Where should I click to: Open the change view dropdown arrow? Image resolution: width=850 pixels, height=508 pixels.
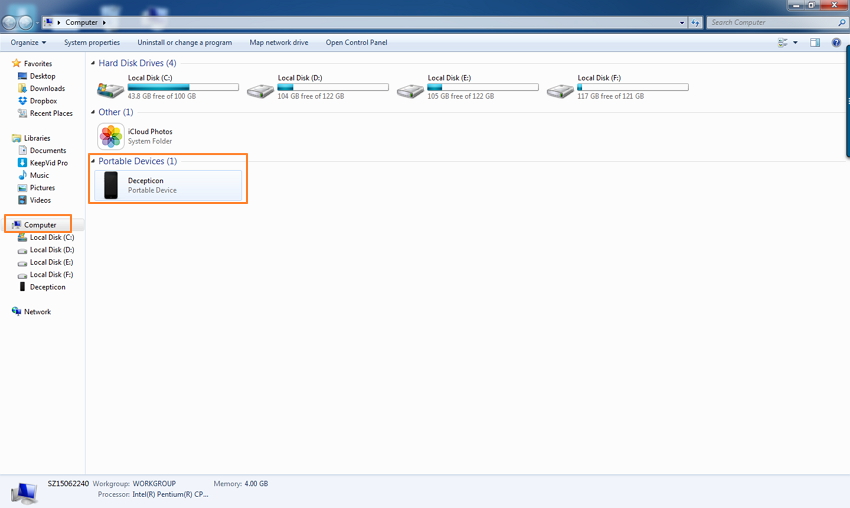click(796, 43)
